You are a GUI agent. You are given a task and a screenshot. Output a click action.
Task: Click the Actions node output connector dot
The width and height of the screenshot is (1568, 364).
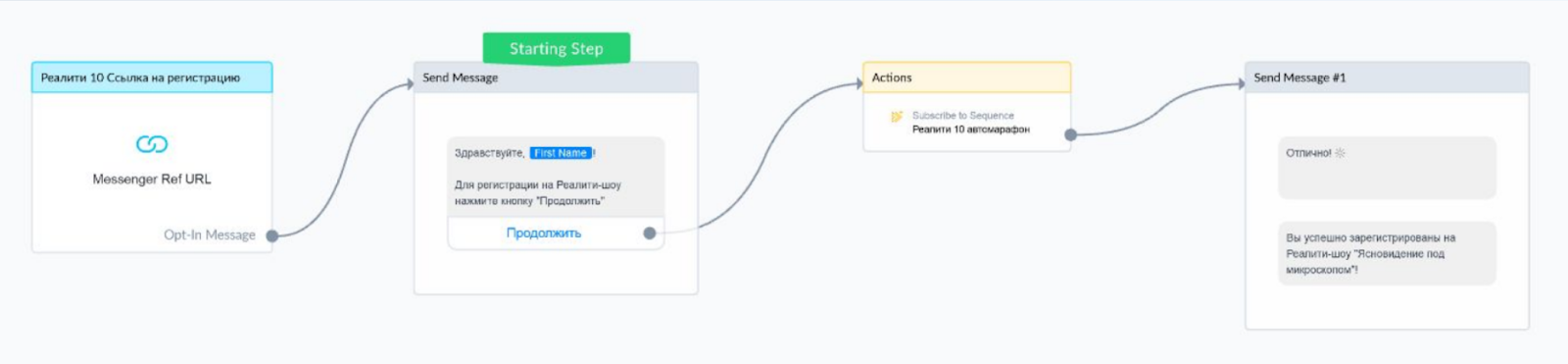[x=1070, y=134]
